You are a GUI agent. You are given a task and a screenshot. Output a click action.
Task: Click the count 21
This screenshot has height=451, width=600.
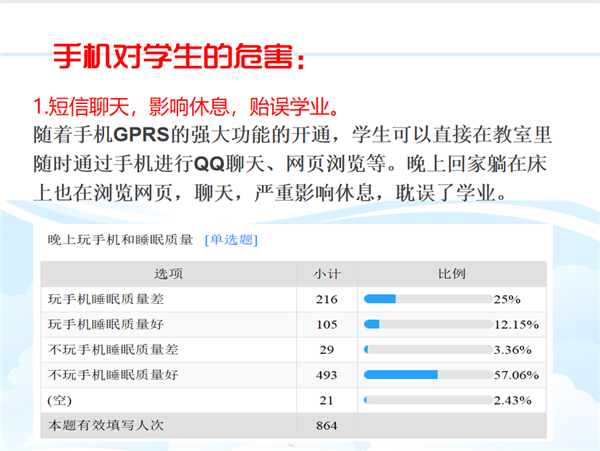point(326,400)
